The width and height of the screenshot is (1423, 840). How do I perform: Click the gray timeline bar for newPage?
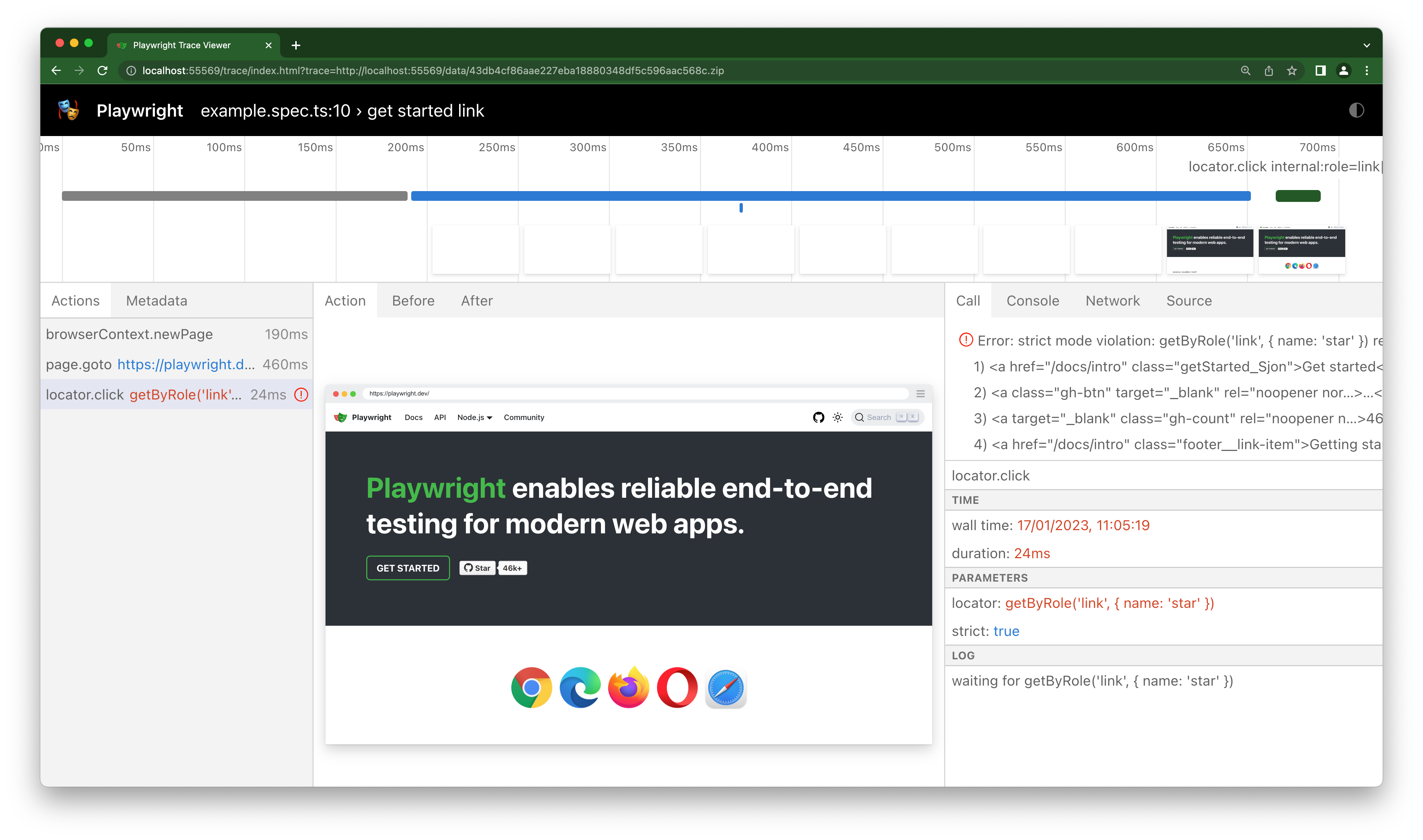234,196
